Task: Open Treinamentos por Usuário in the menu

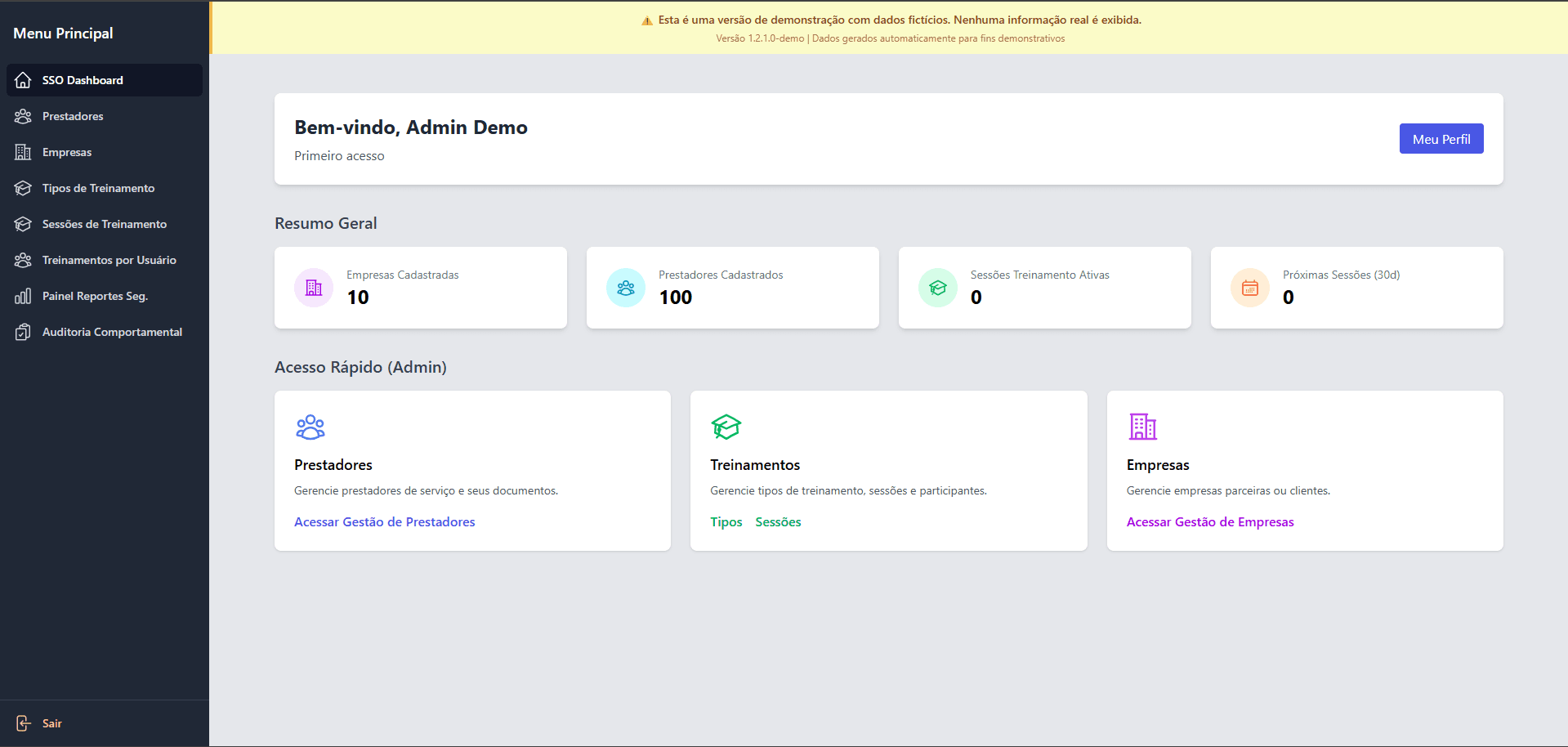Action: click(x=109, y=259)
